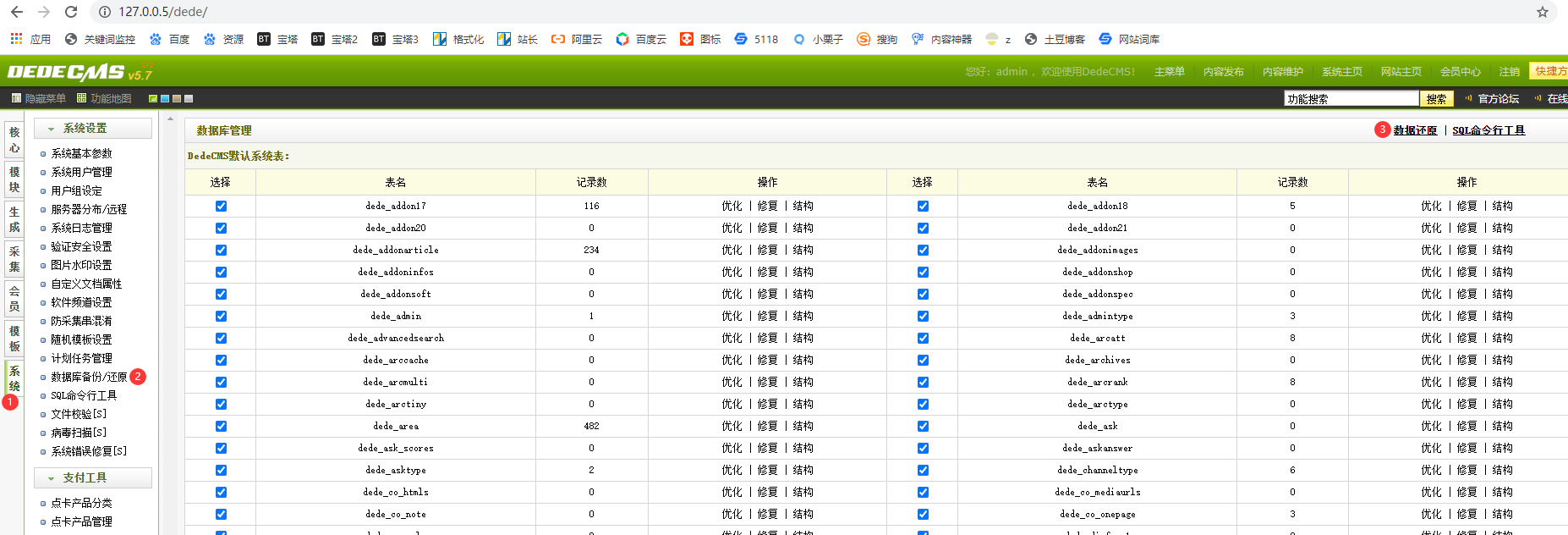The width and height of the screenshot is (1568, 535).
Task: Switch to the 核心 vertical tab
Action: tap(14, 141)
